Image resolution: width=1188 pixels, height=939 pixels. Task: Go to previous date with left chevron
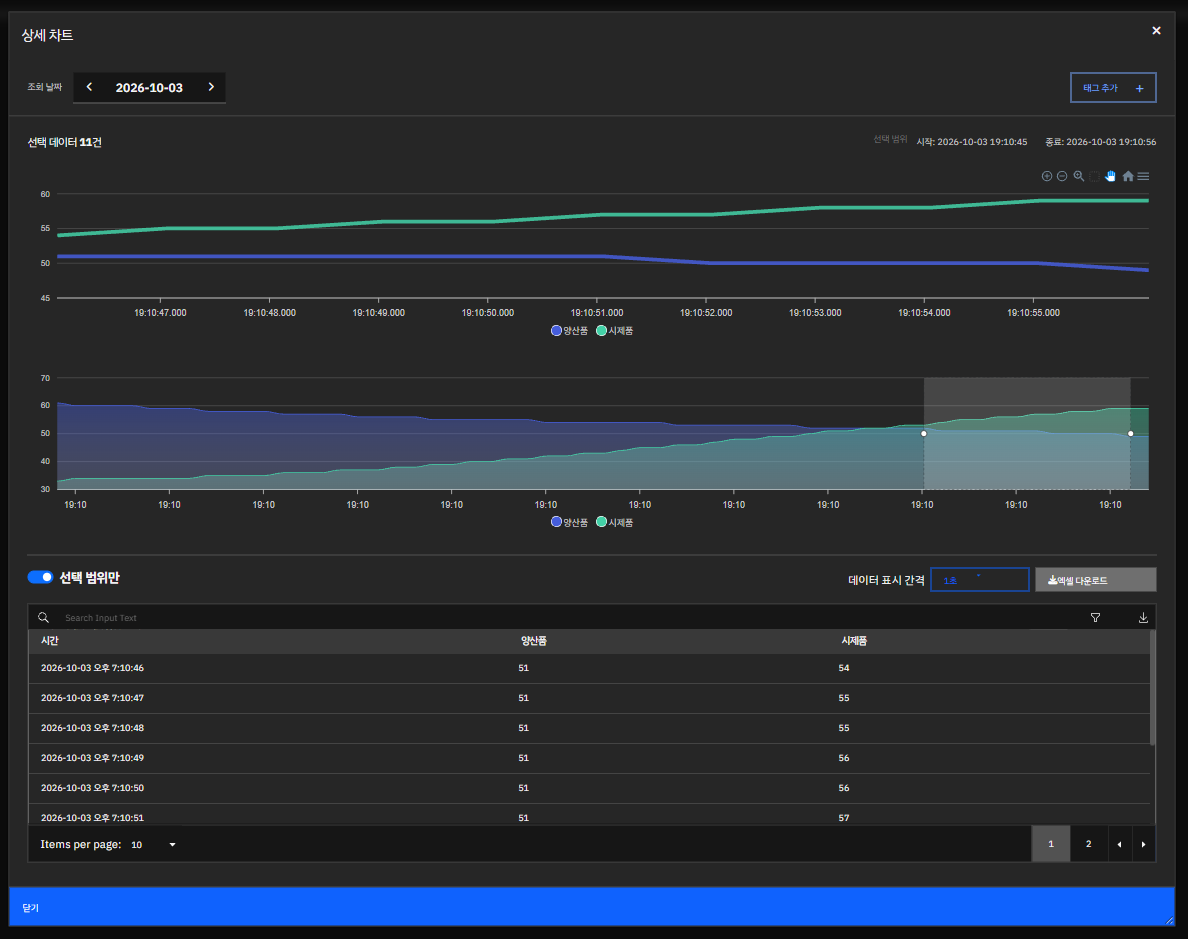tap(89, 87)
